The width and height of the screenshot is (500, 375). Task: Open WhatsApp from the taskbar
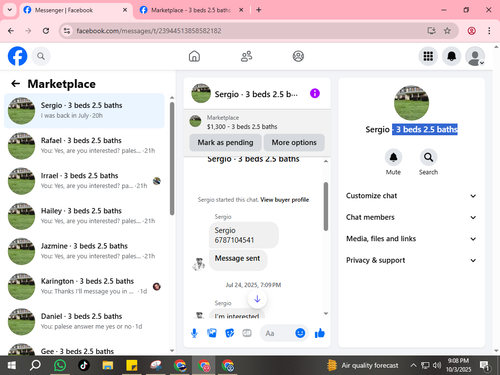tap(60, 365)
